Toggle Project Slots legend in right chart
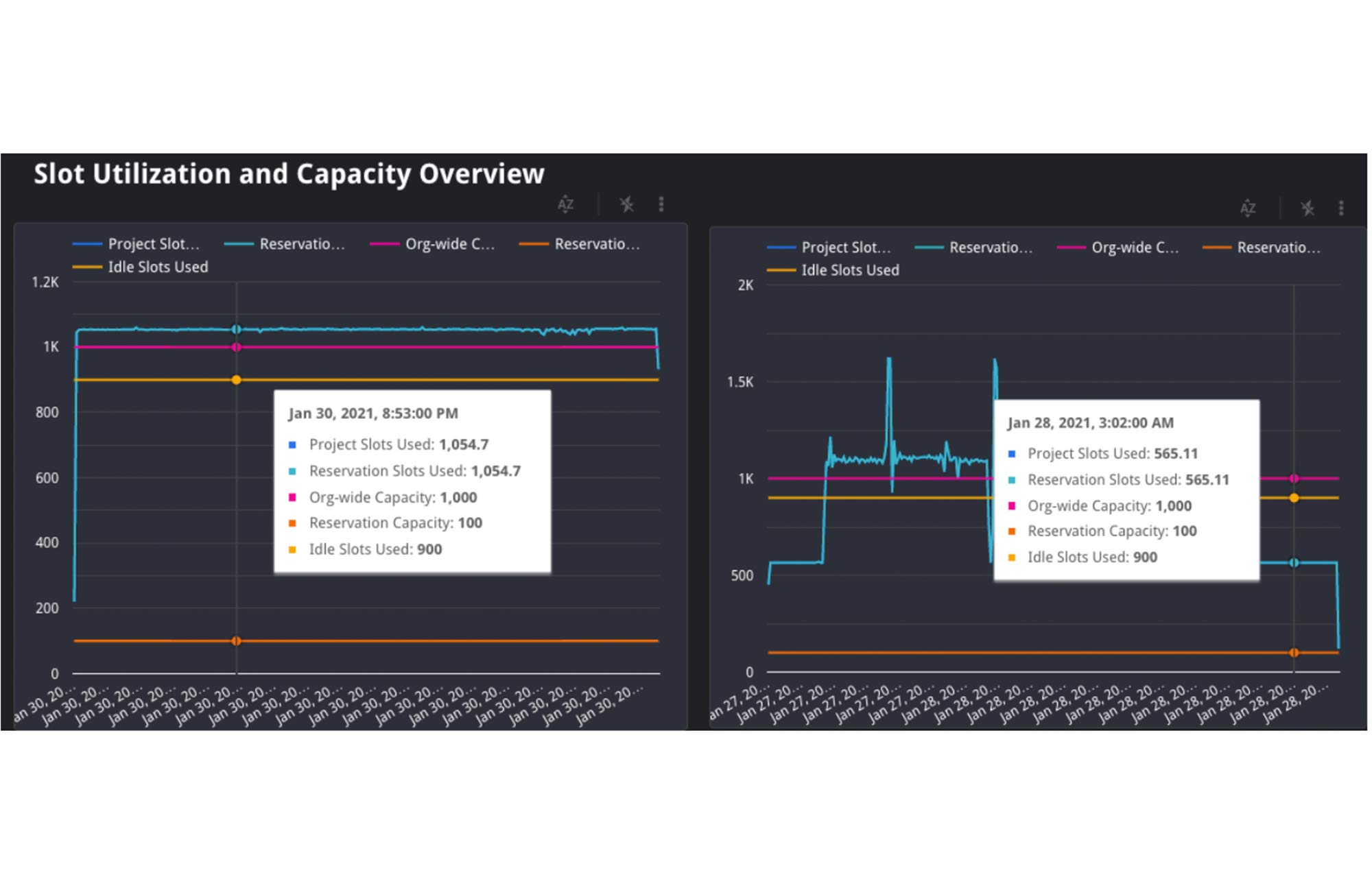 [x=829, y=248]
